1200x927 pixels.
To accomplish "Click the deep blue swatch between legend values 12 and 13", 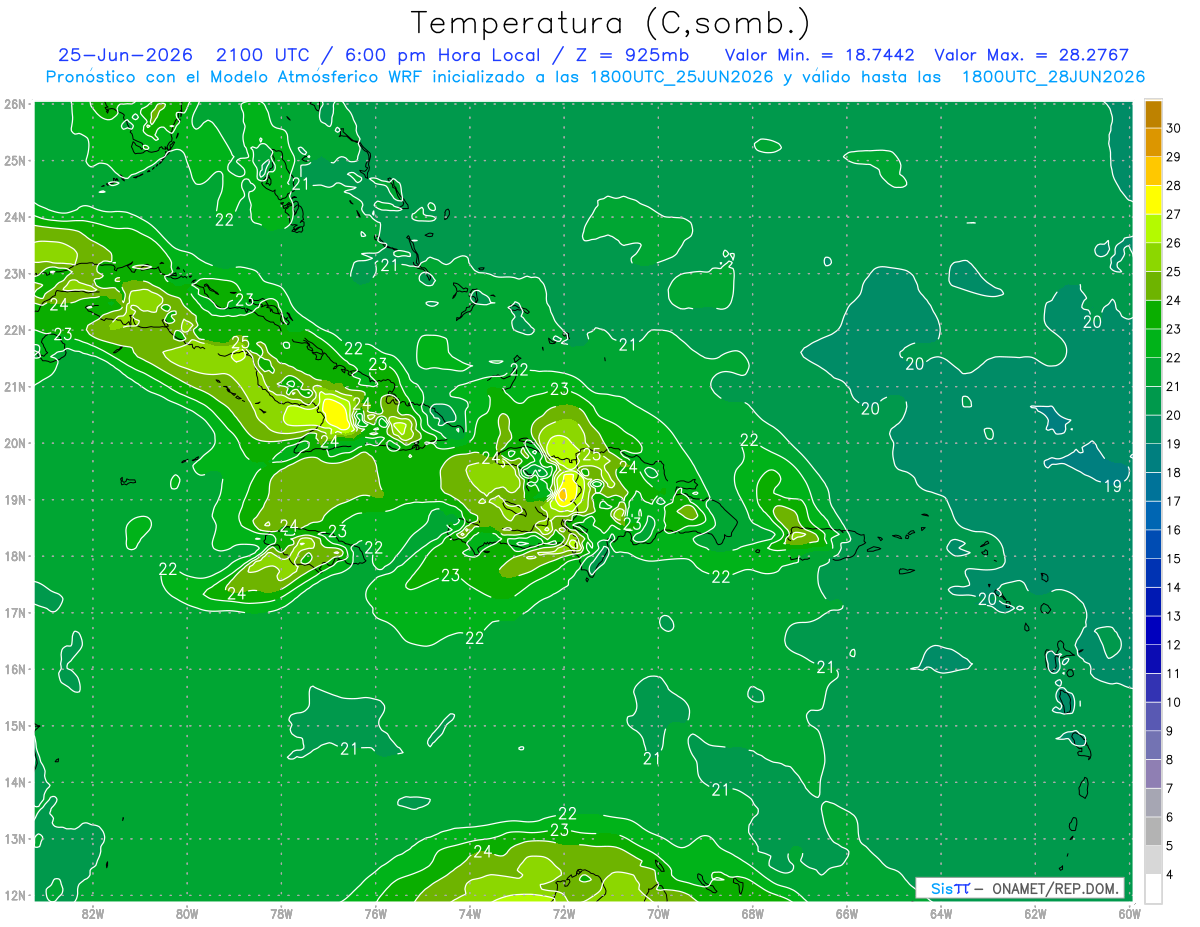I will point(1153,630).
